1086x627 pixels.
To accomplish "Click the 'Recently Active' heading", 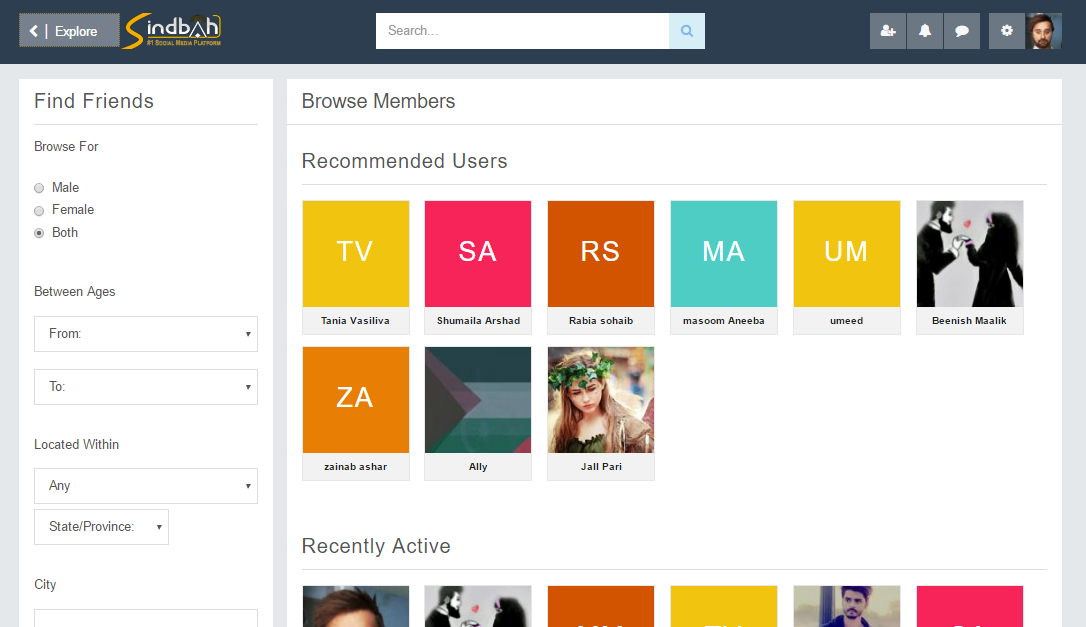I will [376, 546].
